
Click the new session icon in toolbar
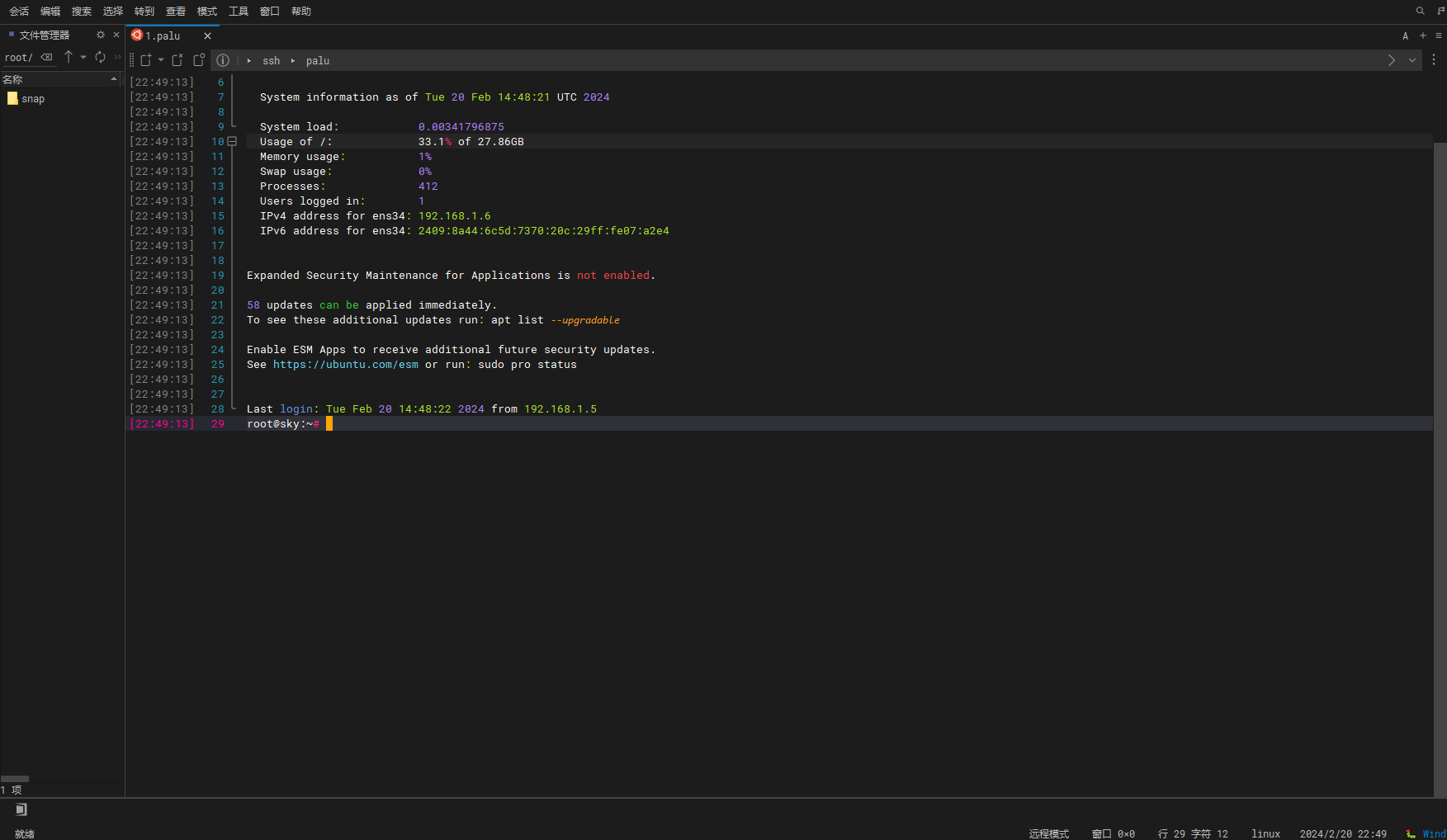click(146, 60)
